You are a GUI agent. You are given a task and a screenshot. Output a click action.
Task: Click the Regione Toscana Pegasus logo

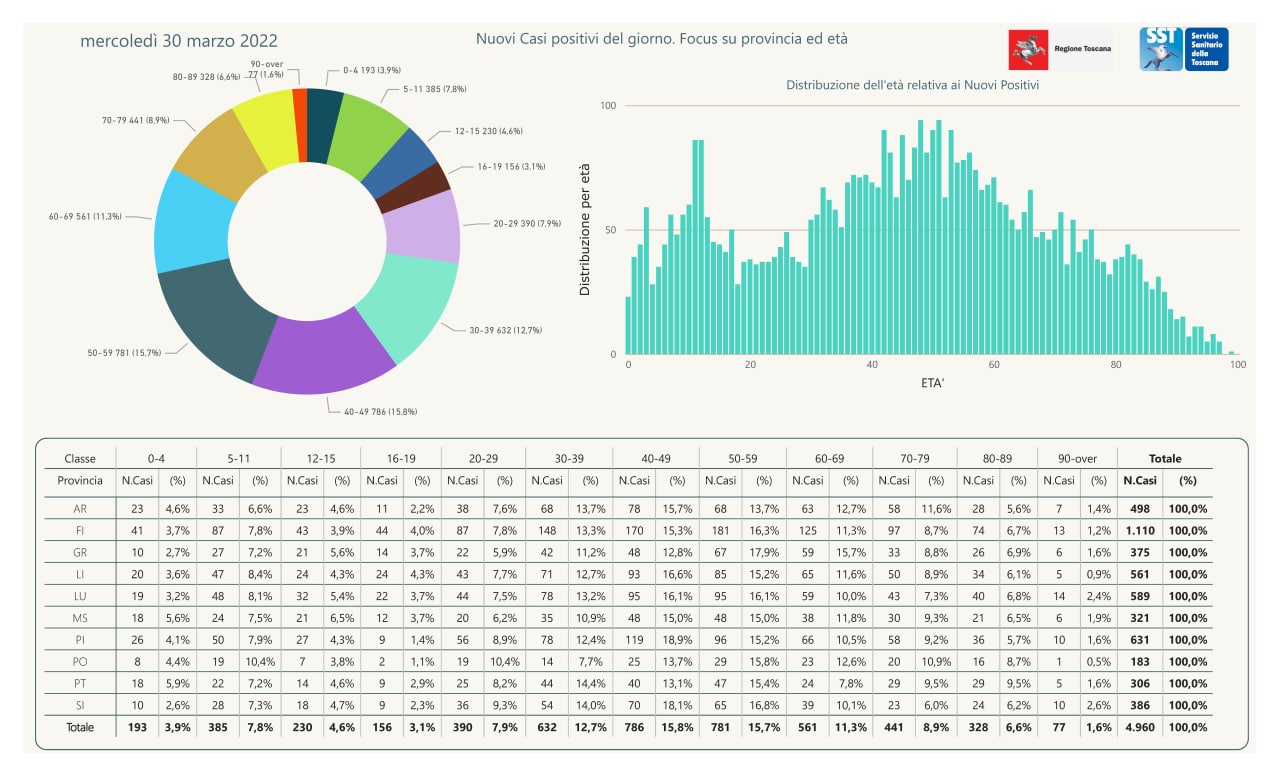point(1028,50)
